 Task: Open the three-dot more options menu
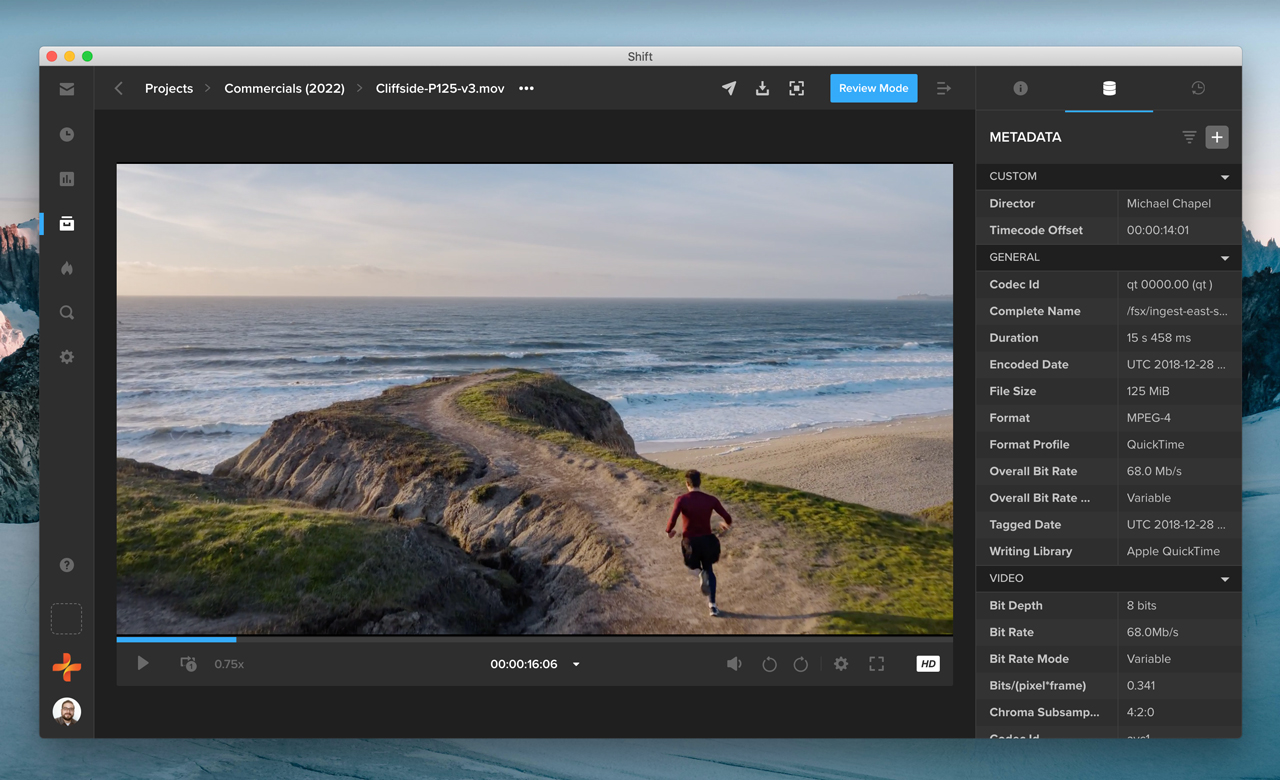(x=526, y=88)
